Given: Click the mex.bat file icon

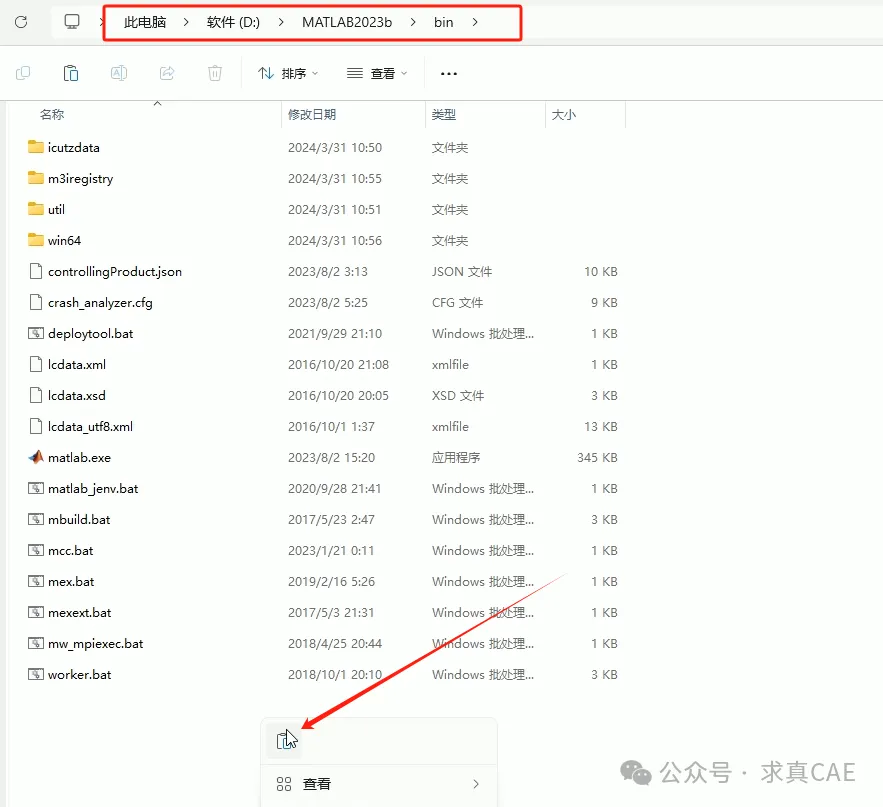Looking at the screenshot, I should 35,581.
